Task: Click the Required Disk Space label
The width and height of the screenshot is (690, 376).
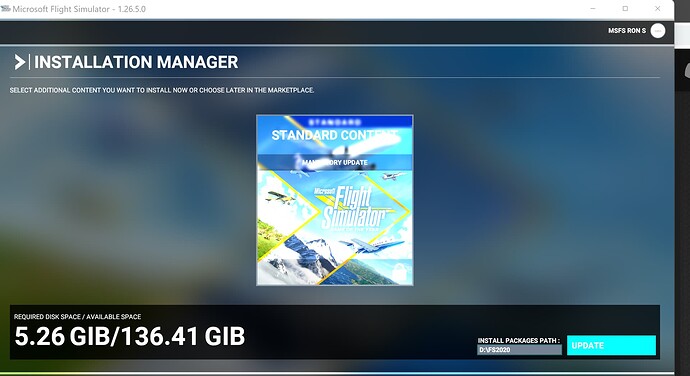Action: click(x=77, y=317)
